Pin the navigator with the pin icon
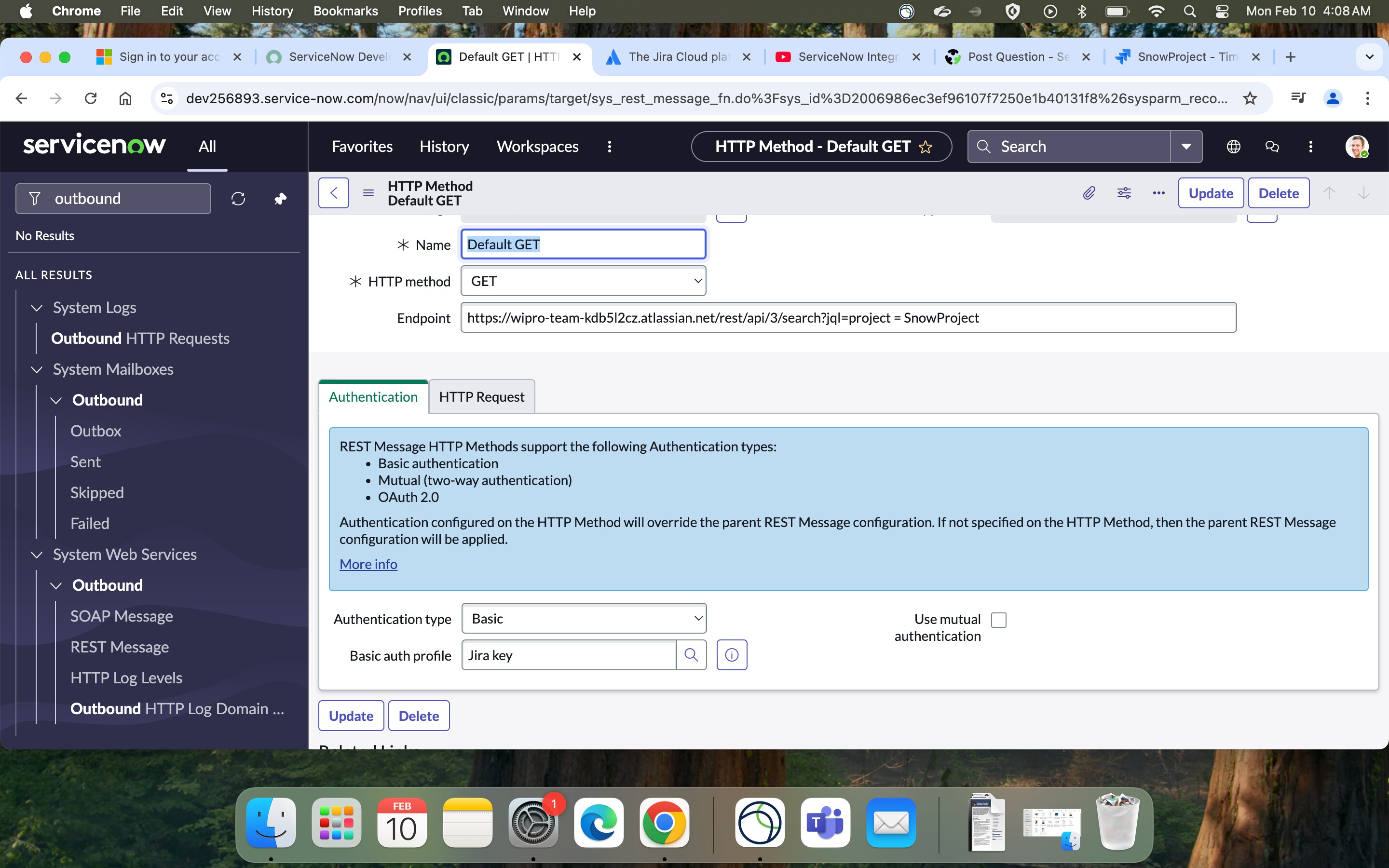The height and width of the screenshot is (868, 1389). (x=280, y=199)
